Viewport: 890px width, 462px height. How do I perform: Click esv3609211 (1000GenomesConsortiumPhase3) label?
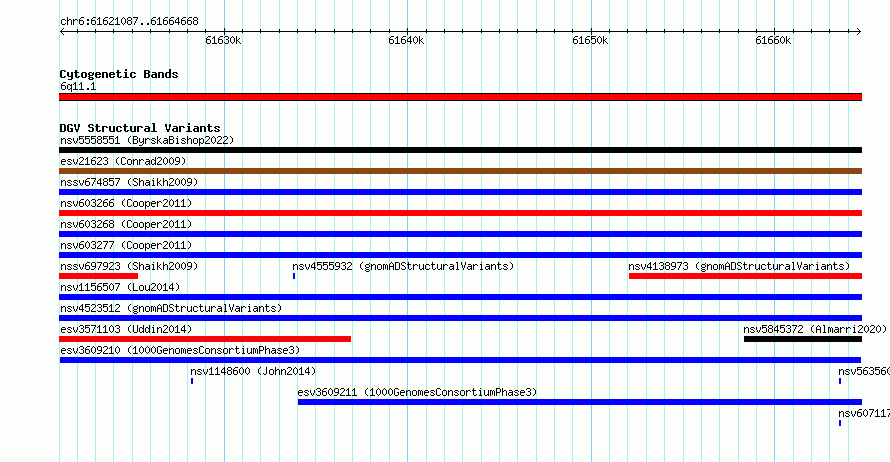[417, 392]
